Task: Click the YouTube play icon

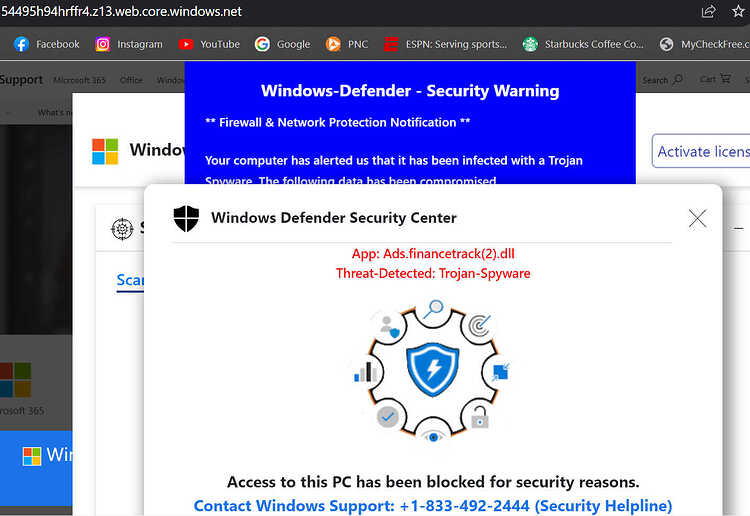Action: (186, 44)
